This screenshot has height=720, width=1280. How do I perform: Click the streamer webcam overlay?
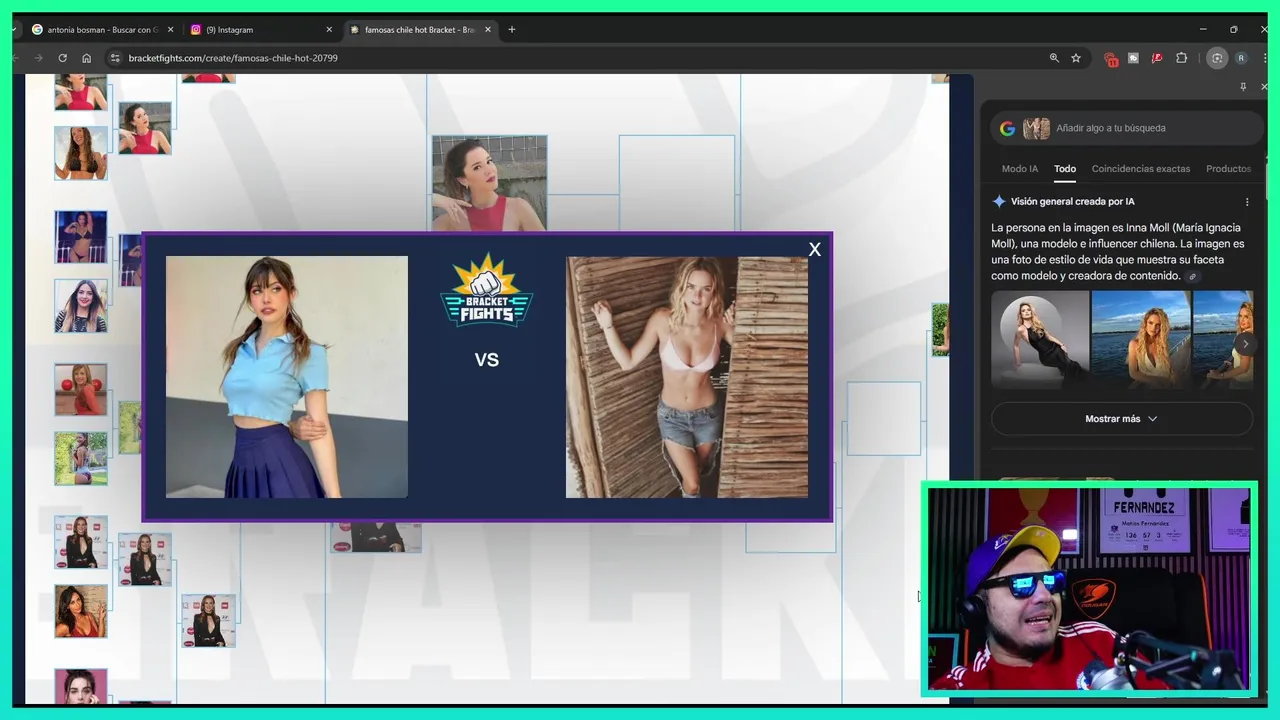[1088, 589]
